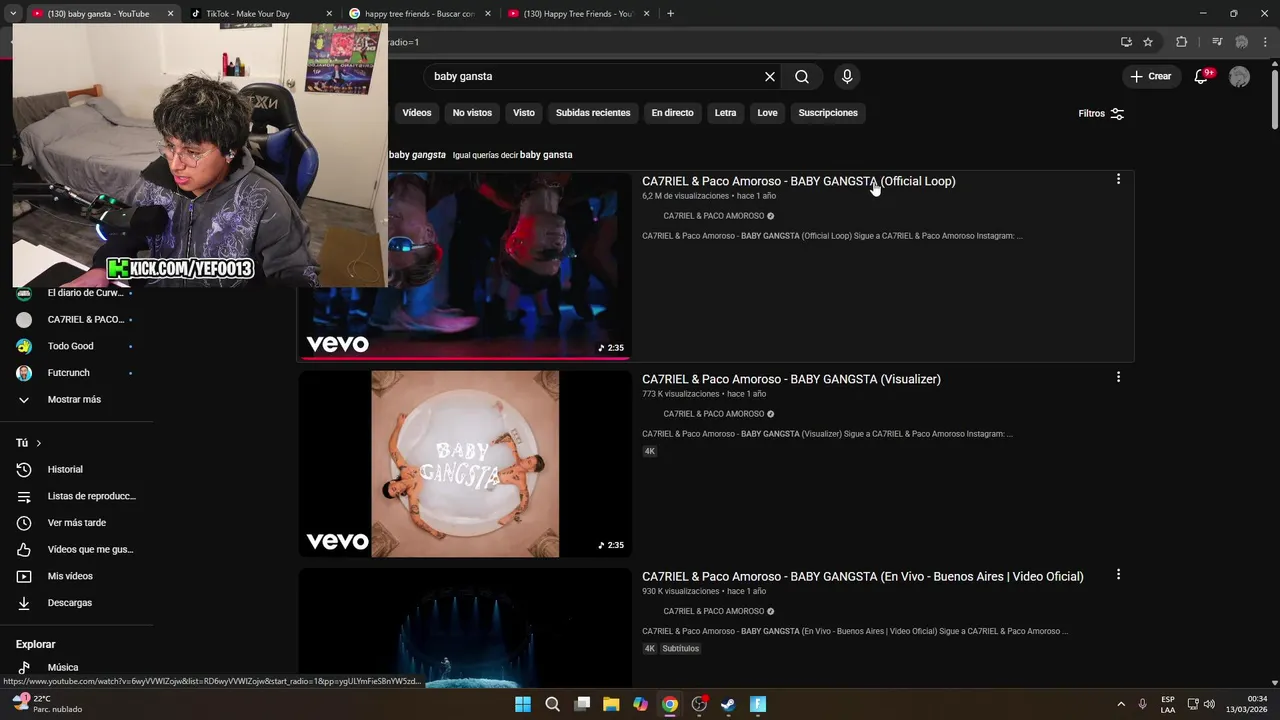Close the TikTok tab
This screenshot has height=720, width=1280.
pyautogui.click(x=329, y=13)
